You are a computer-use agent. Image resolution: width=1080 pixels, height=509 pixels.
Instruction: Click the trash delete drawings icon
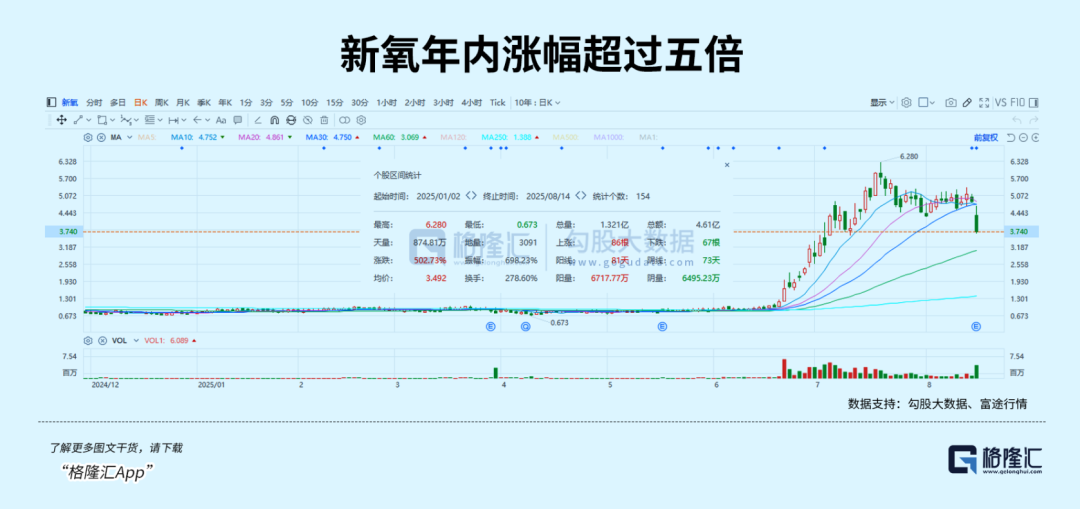click(x=324, y=120)
